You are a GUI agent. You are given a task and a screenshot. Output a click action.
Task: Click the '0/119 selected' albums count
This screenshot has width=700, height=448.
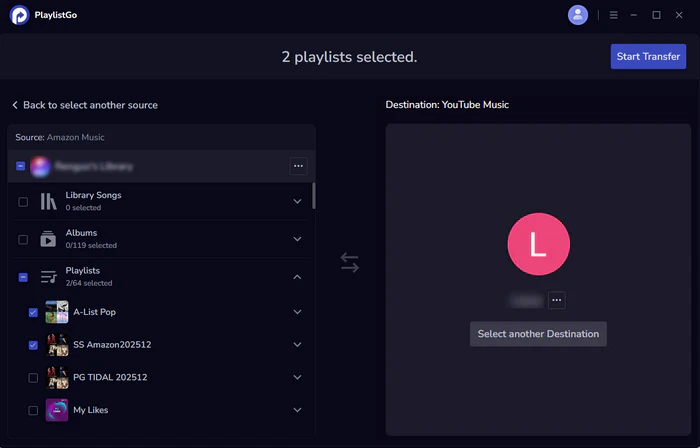pyautogui.click(x=91, y=245)
